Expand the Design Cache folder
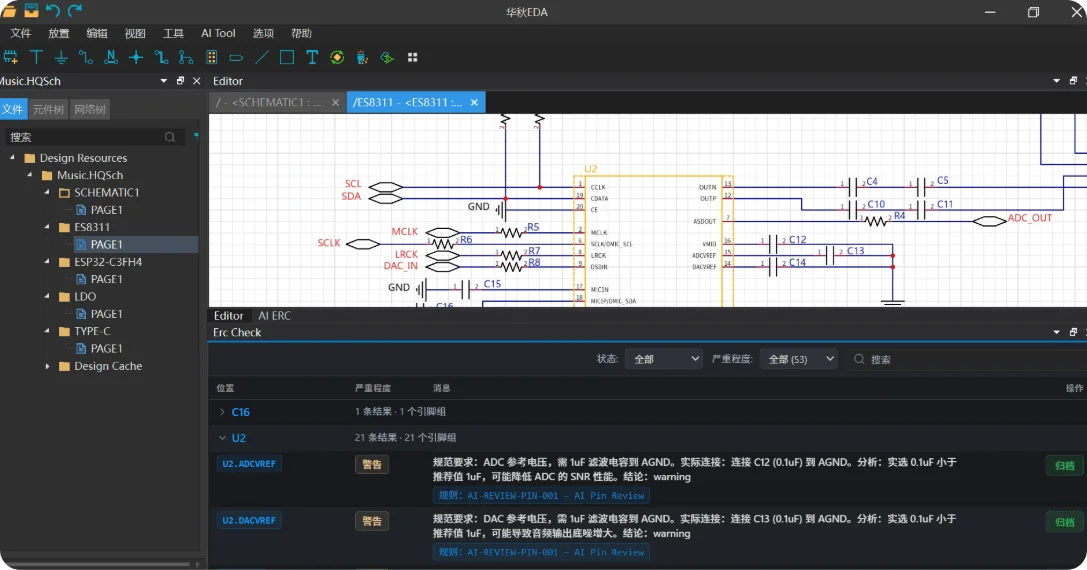 (x=47, y=366)
